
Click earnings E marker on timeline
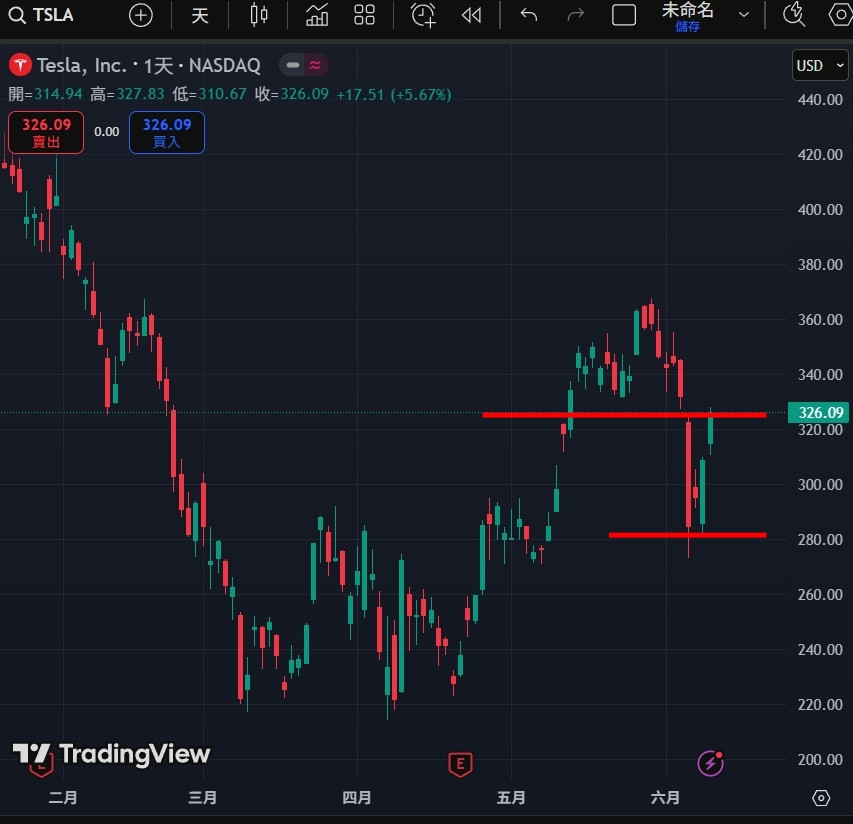click(460, 764)
